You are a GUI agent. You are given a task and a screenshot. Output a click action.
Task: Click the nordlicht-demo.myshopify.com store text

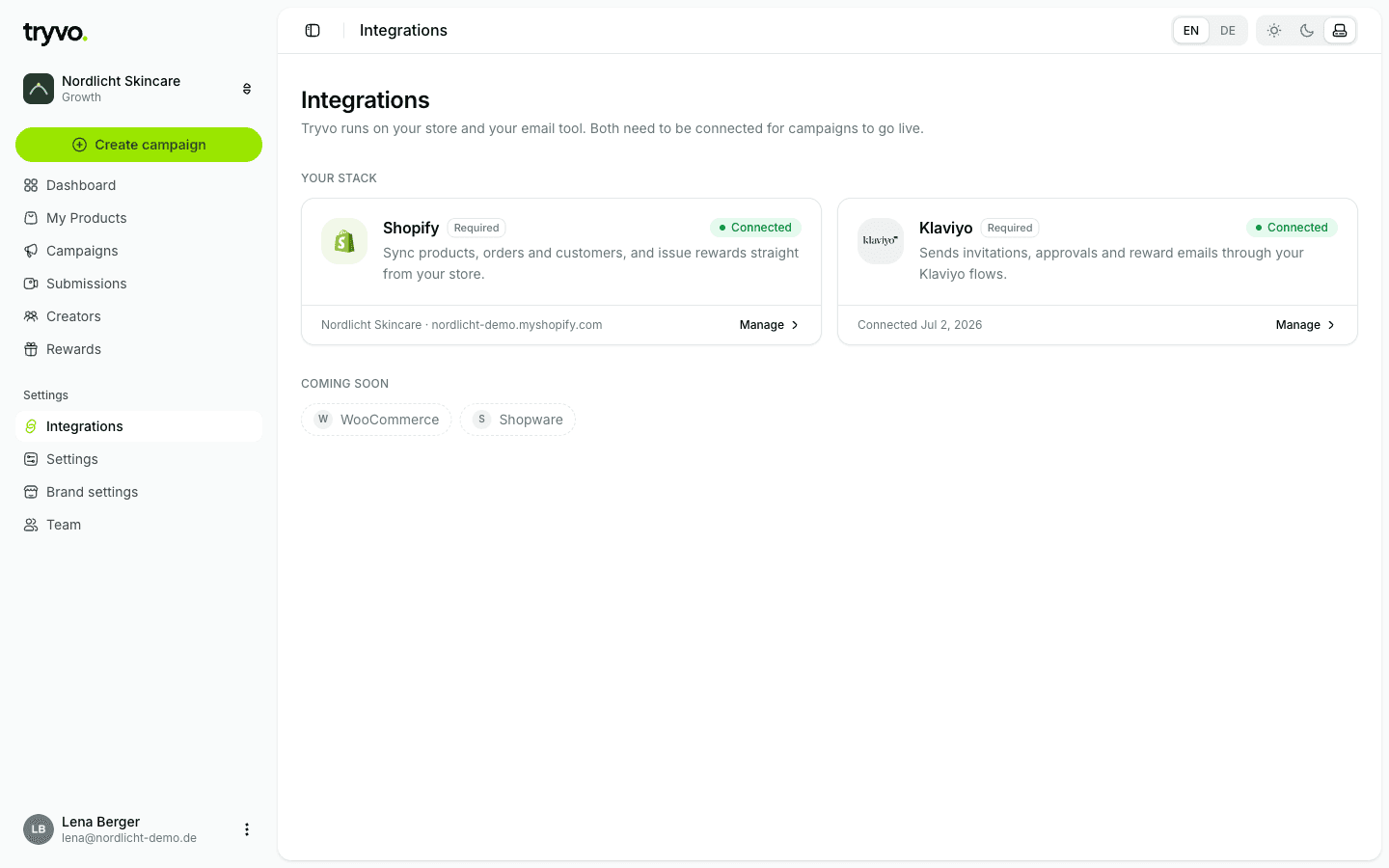[517, 325]
